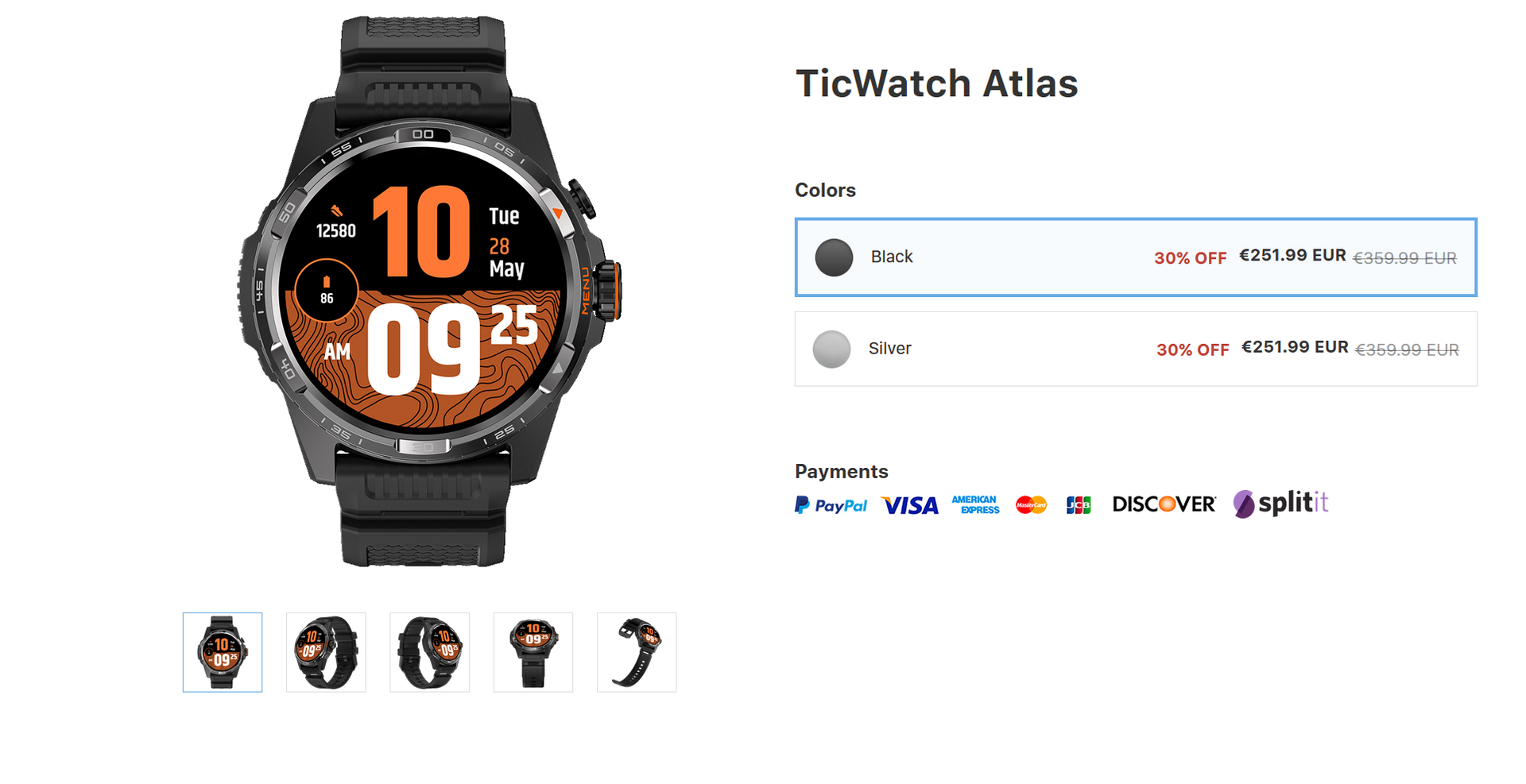Click the 30% OFF label for Silver

(1192, 350)
